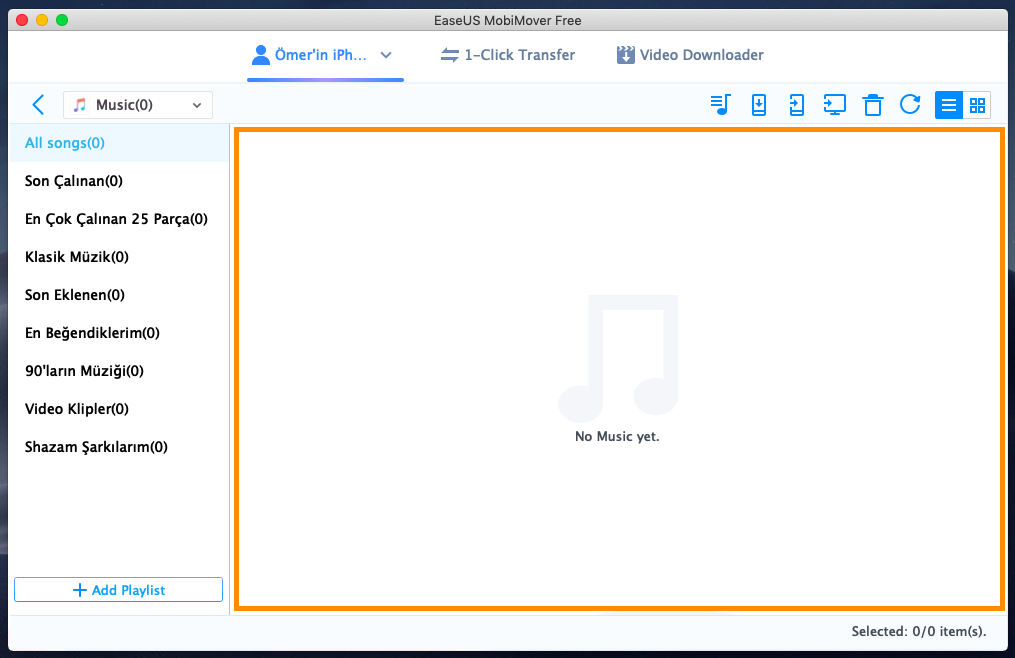1015x658 pixels.
Task: Click the add to playlist music icon
Action: 721,105
